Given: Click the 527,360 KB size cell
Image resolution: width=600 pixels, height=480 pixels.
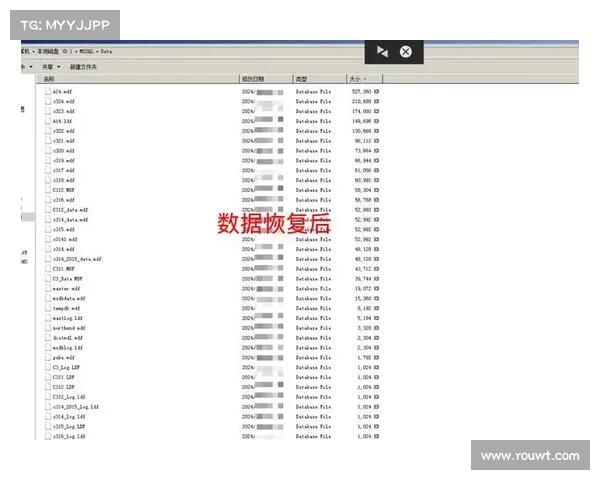Looking at the screenshot, I should pyautogui.click(x=365, y=91).
